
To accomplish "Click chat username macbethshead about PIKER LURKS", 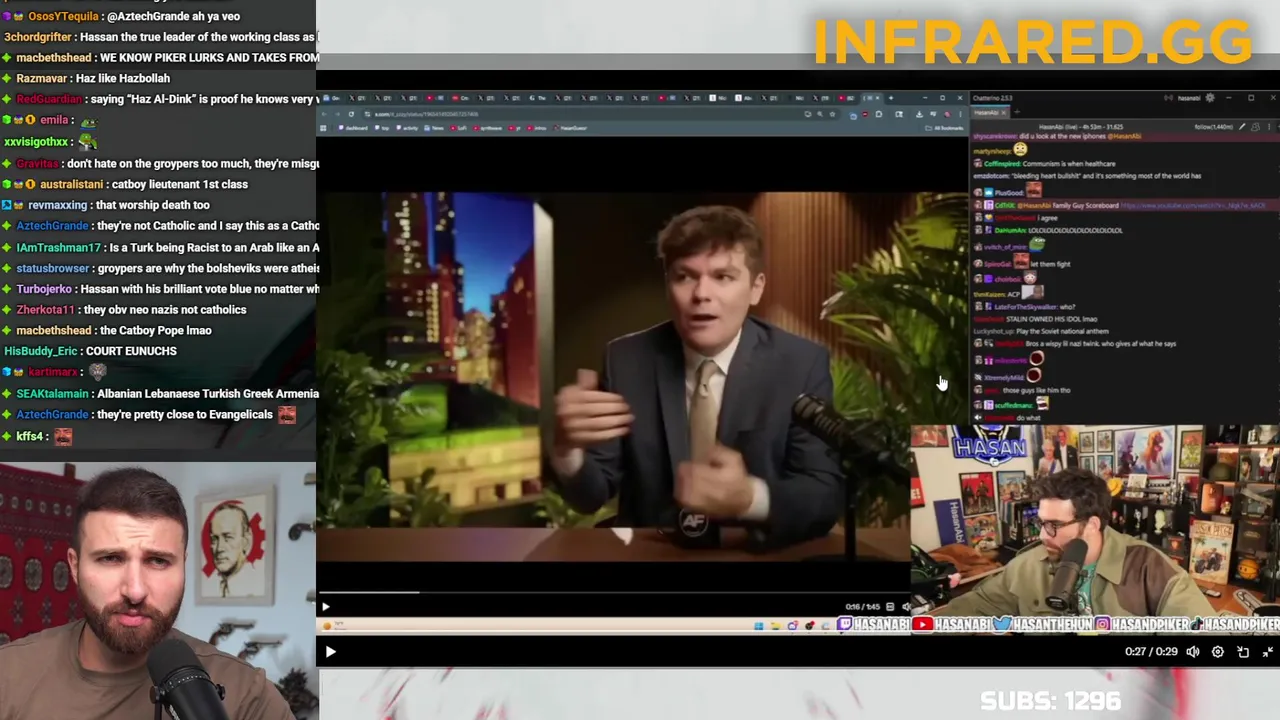I will (54, 58).
